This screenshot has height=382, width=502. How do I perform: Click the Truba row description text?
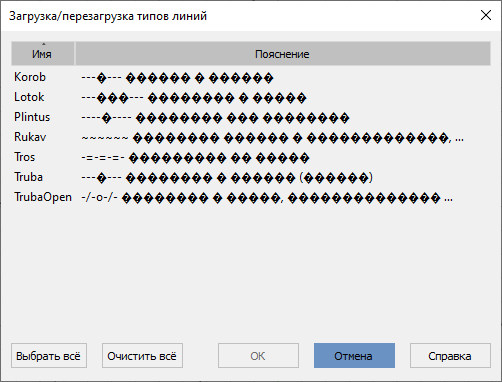coord(227,178)
